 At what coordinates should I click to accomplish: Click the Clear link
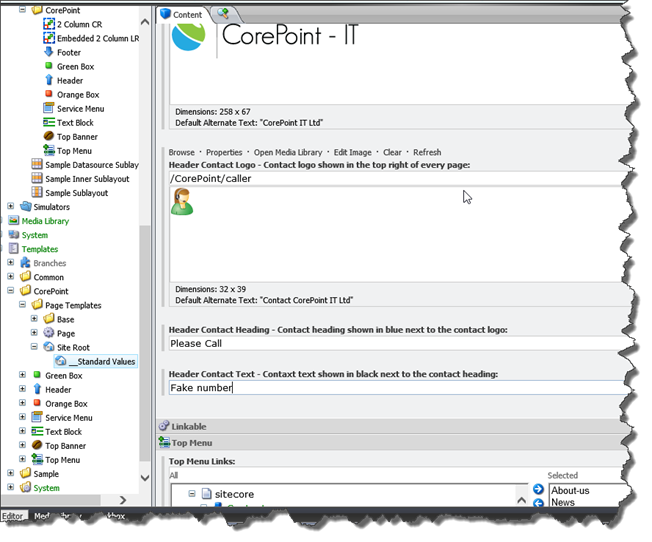click(392, 153)
